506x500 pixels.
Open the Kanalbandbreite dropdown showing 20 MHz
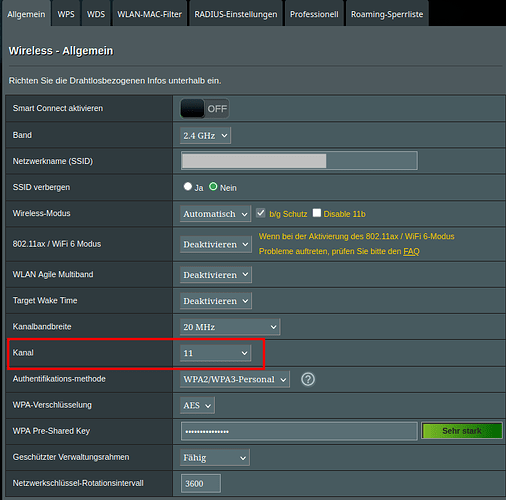(230, 327)
